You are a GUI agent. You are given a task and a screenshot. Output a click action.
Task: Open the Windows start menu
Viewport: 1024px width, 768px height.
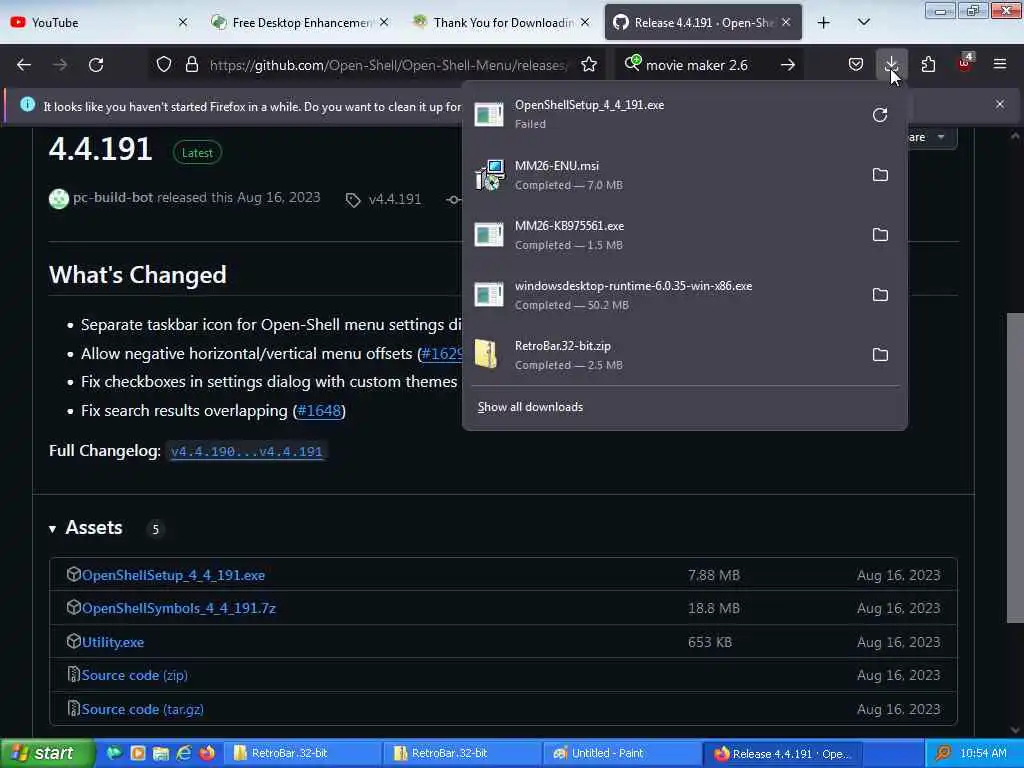(46, 753)
